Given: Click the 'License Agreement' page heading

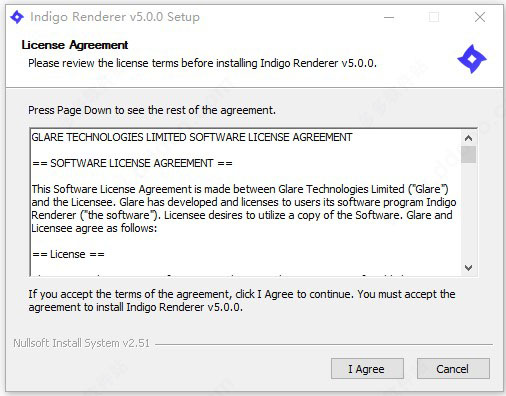Looking at the screenshot, I should (75, 45).
